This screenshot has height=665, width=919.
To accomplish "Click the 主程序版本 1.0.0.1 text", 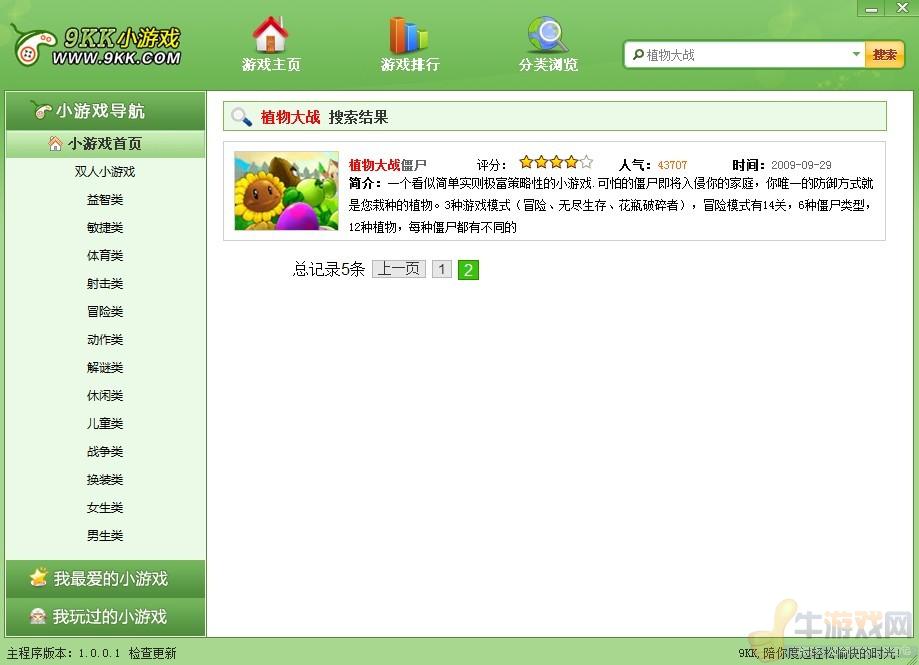I will (63, 653).
